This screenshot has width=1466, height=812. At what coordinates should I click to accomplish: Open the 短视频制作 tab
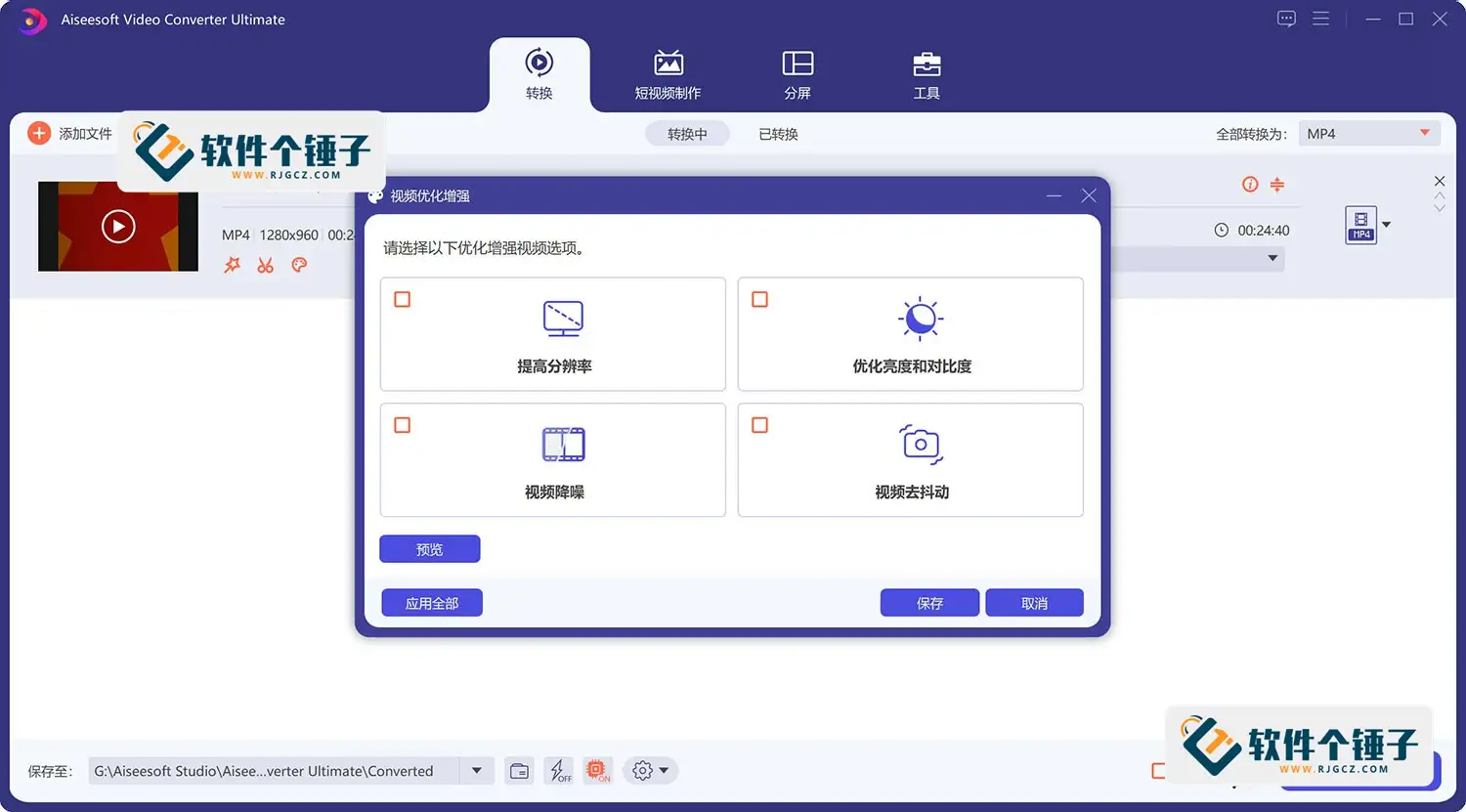[x=668, y=73]
